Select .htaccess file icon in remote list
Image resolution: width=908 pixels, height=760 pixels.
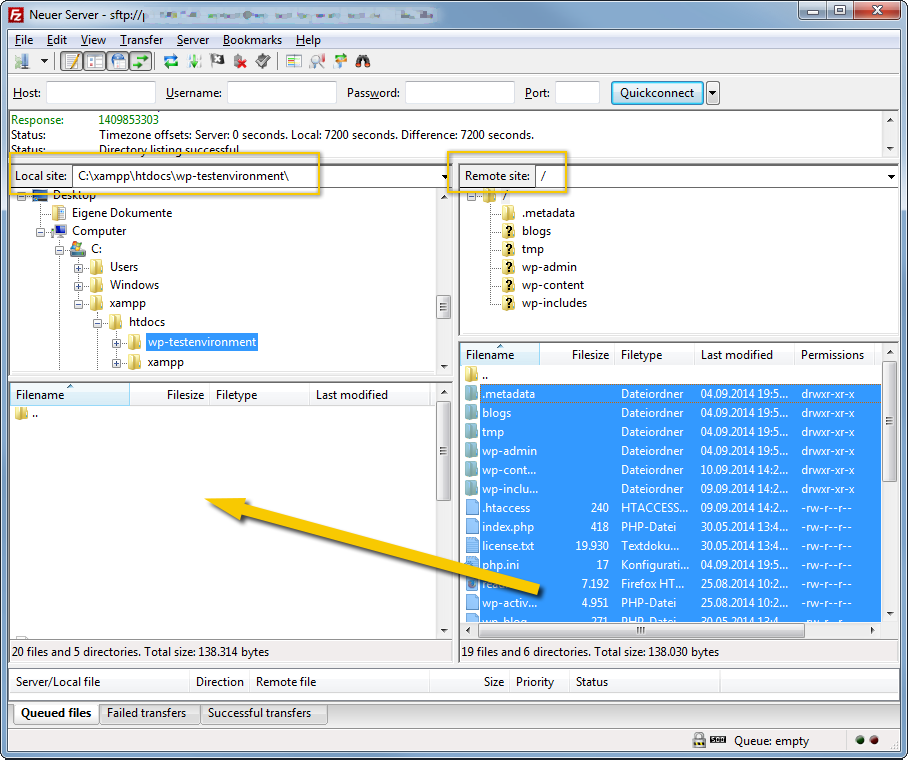click(472, 507)
